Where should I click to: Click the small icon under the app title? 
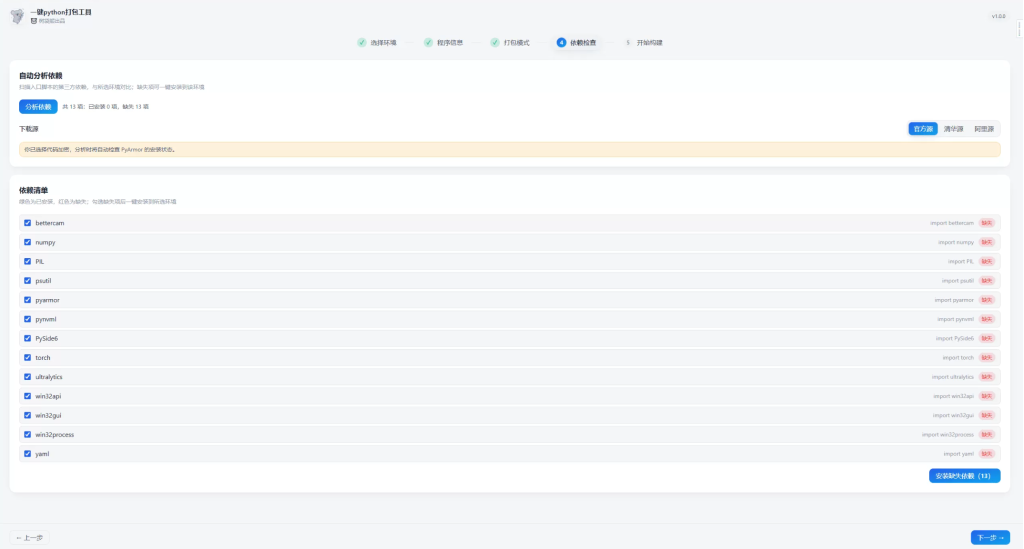pyautogui.click(x=34, y=21)
